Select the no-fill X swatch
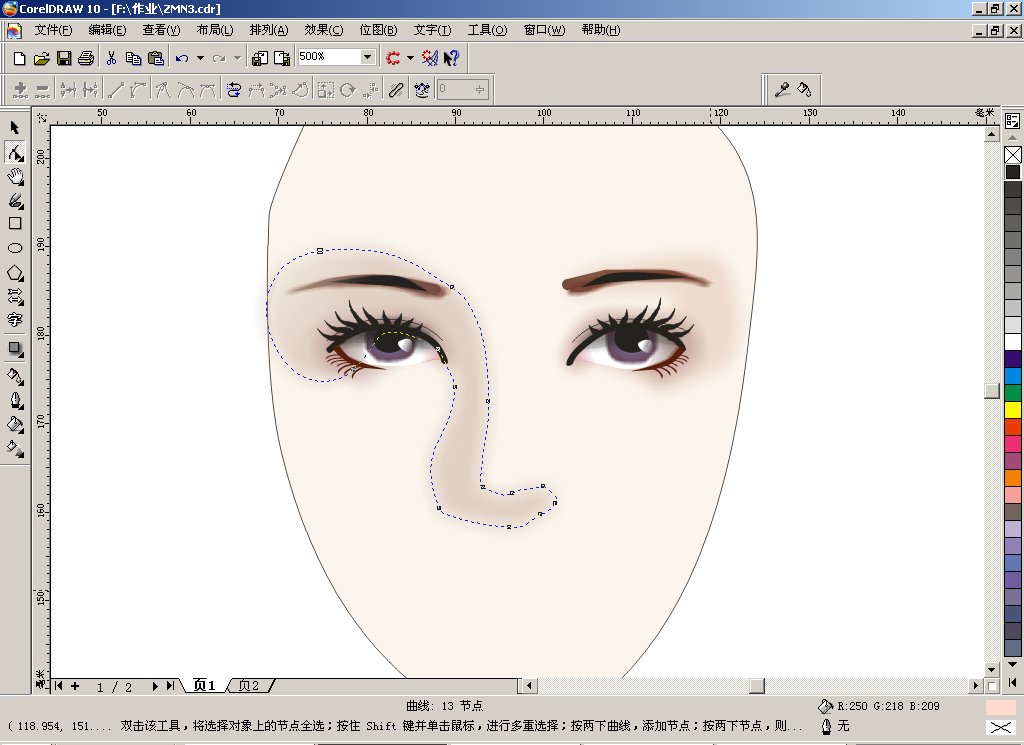1024x745 pixels. coord(1013,155)
